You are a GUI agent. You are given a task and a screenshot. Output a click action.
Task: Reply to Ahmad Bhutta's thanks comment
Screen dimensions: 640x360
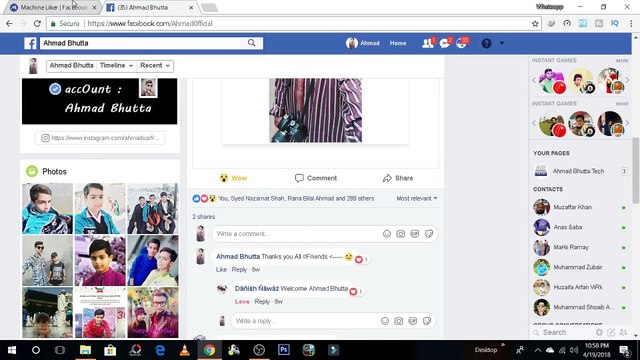tap(239, 270)
